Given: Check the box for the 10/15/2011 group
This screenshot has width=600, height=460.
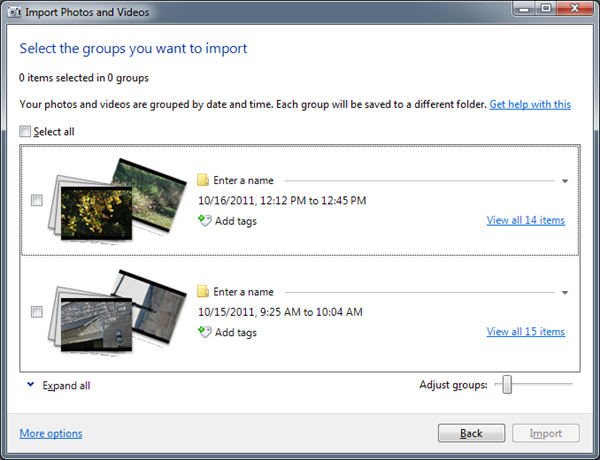Looking at the screenshot, I should pos(37,312).
